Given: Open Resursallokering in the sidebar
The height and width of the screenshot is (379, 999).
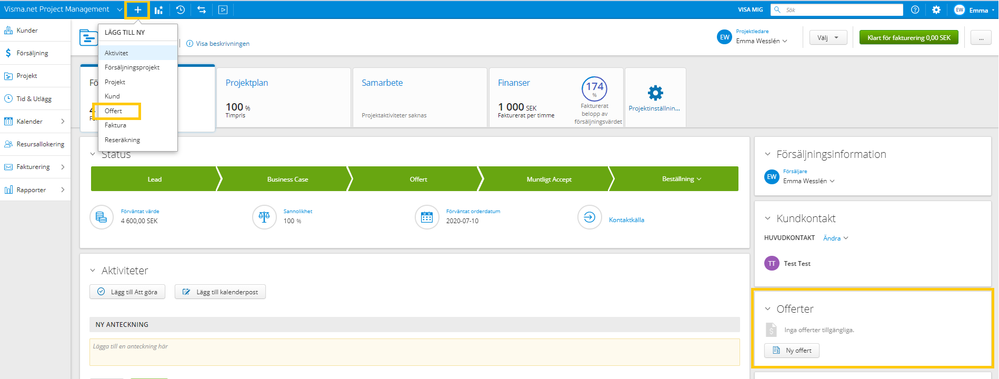Looking at the screenshot, I should (x=35, y=144).
